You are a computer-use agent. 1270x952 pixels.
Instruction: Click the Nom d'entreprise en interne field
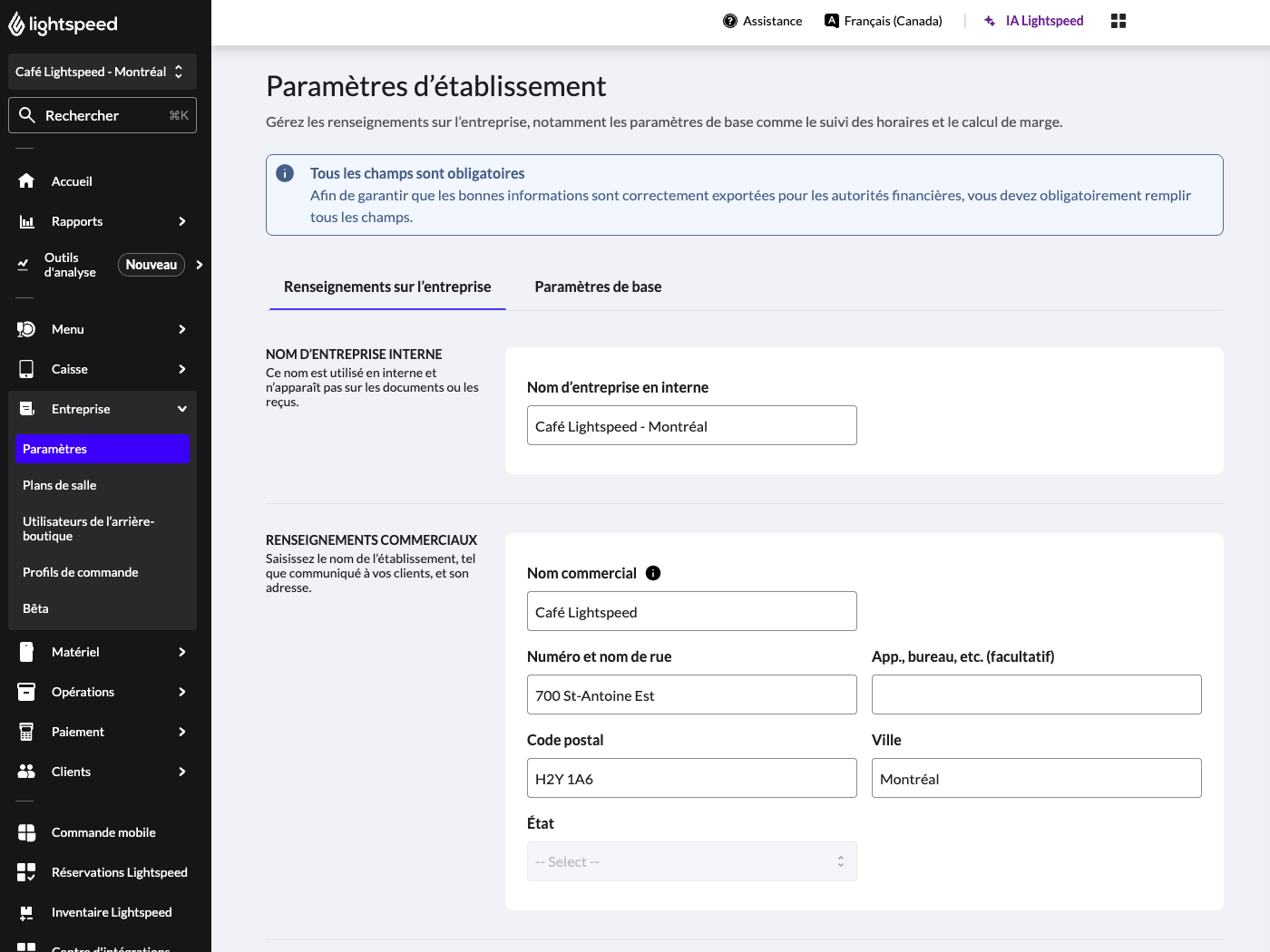coord(692,425)
